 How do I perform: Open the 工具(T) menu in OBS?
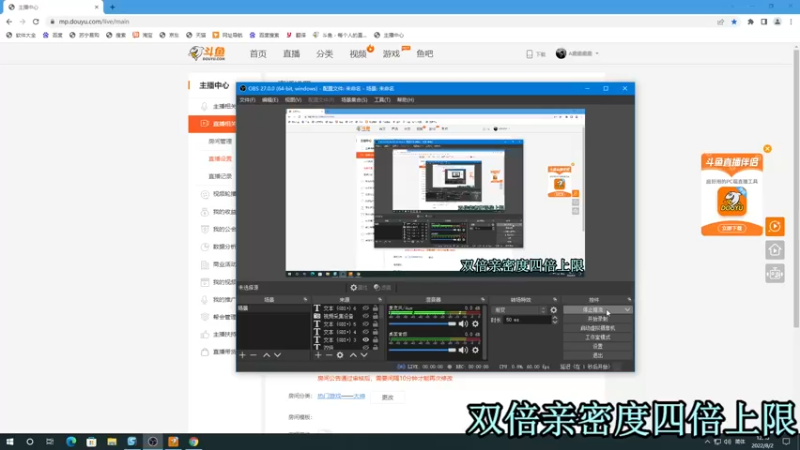tap(382, 100)
